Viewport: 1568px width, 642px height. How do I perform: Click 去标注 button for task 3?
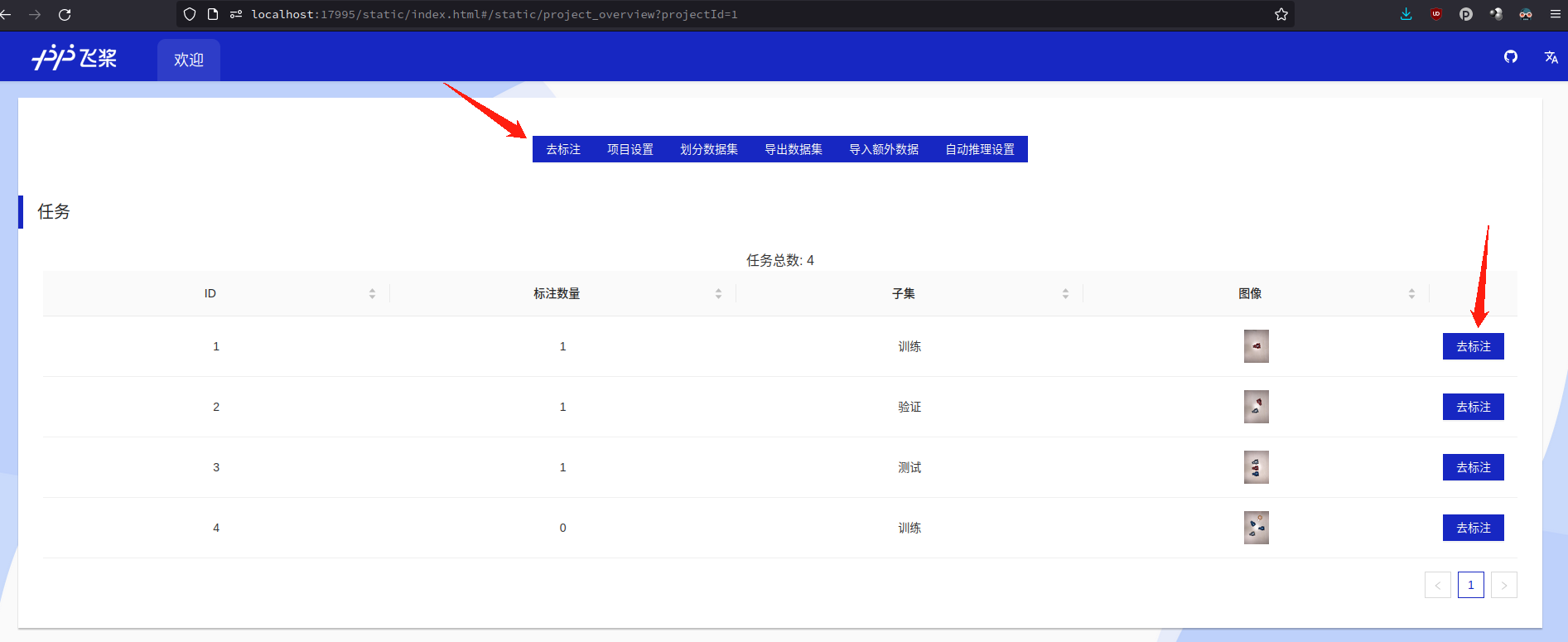pyautogui.click(x=1474, y=467)
